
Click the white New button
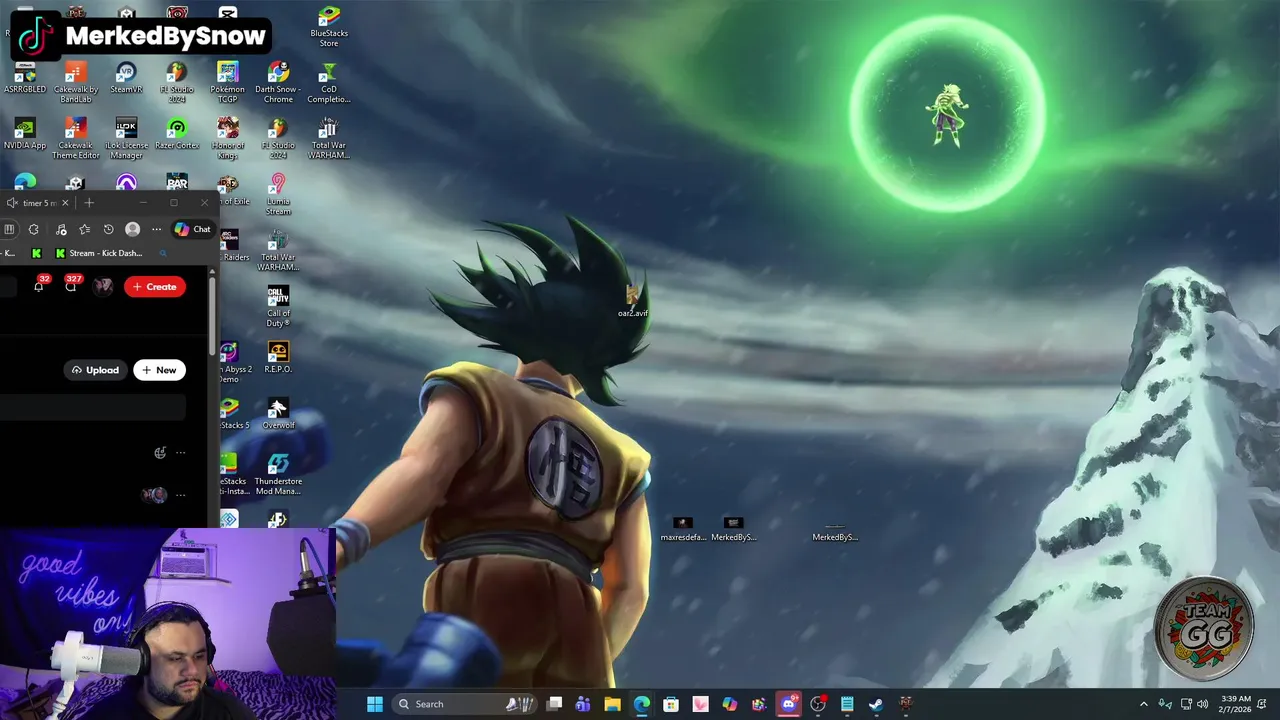[x=159, y=370]
